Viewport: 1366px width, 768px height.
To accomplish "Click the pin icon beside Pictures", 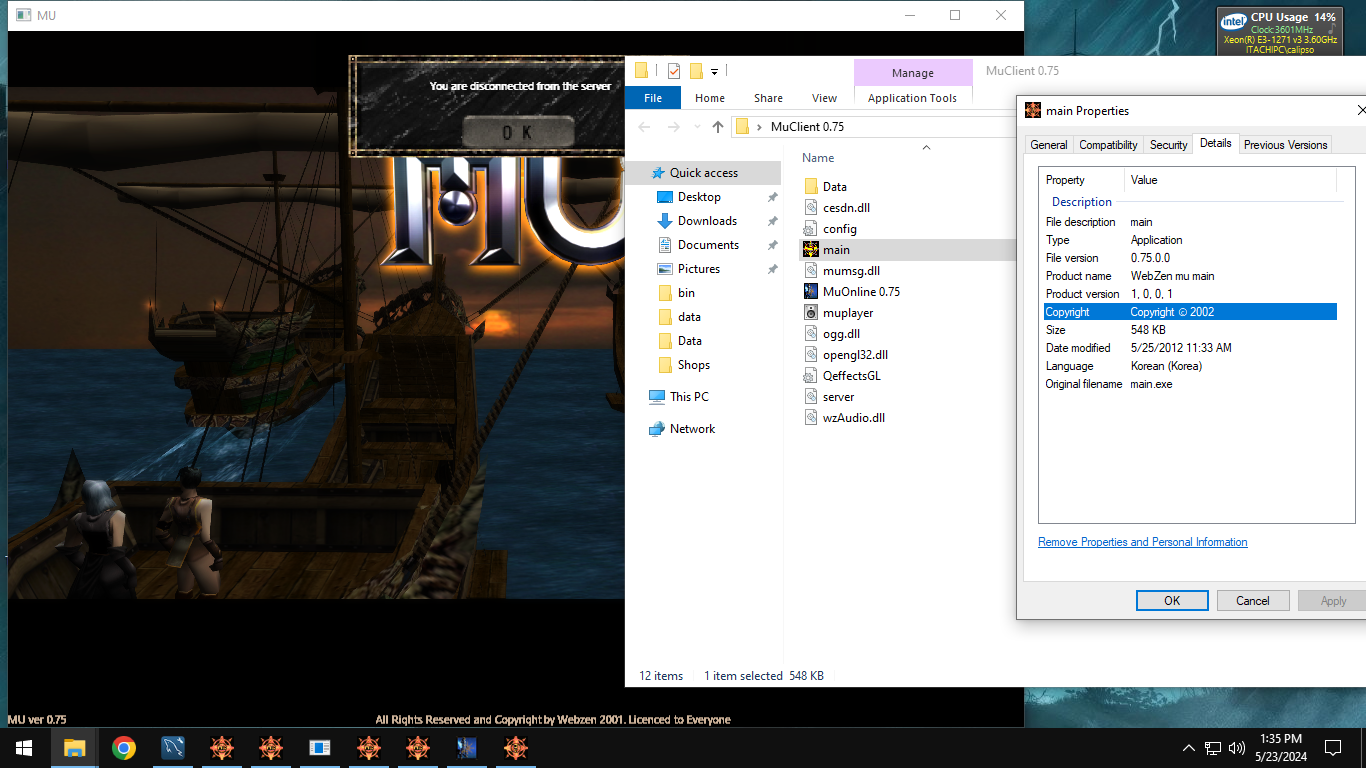I will (772, 269).
